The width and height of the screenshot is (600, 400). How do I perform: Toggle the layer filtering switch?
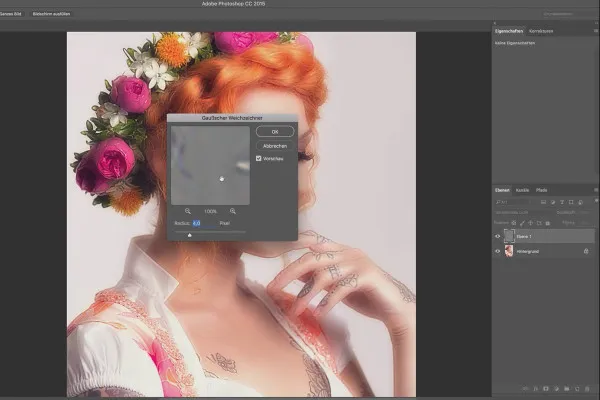pos(597,201)
